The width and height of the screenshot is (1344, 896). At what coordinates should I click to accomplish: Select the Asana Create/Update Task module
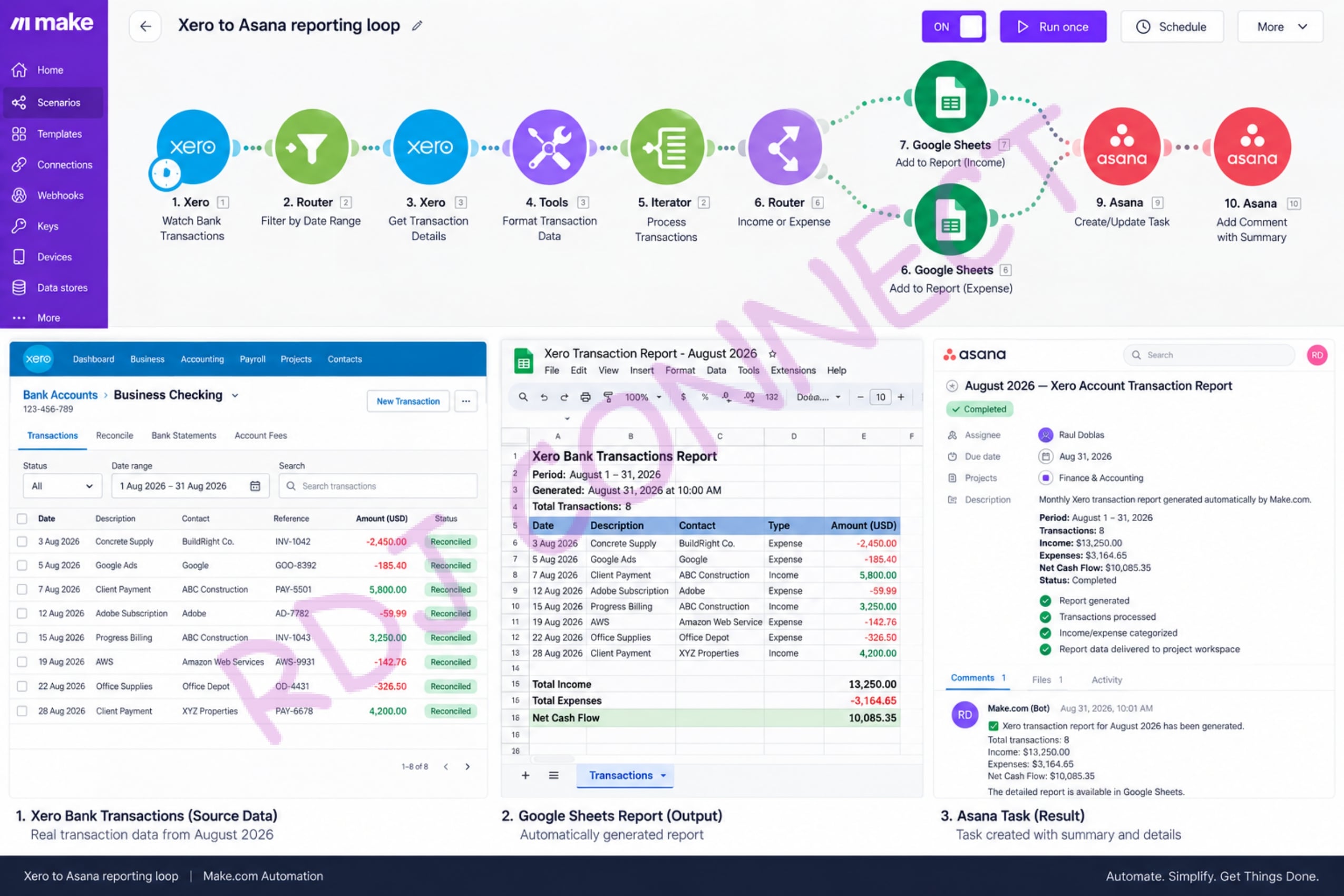click(1122, 147)
